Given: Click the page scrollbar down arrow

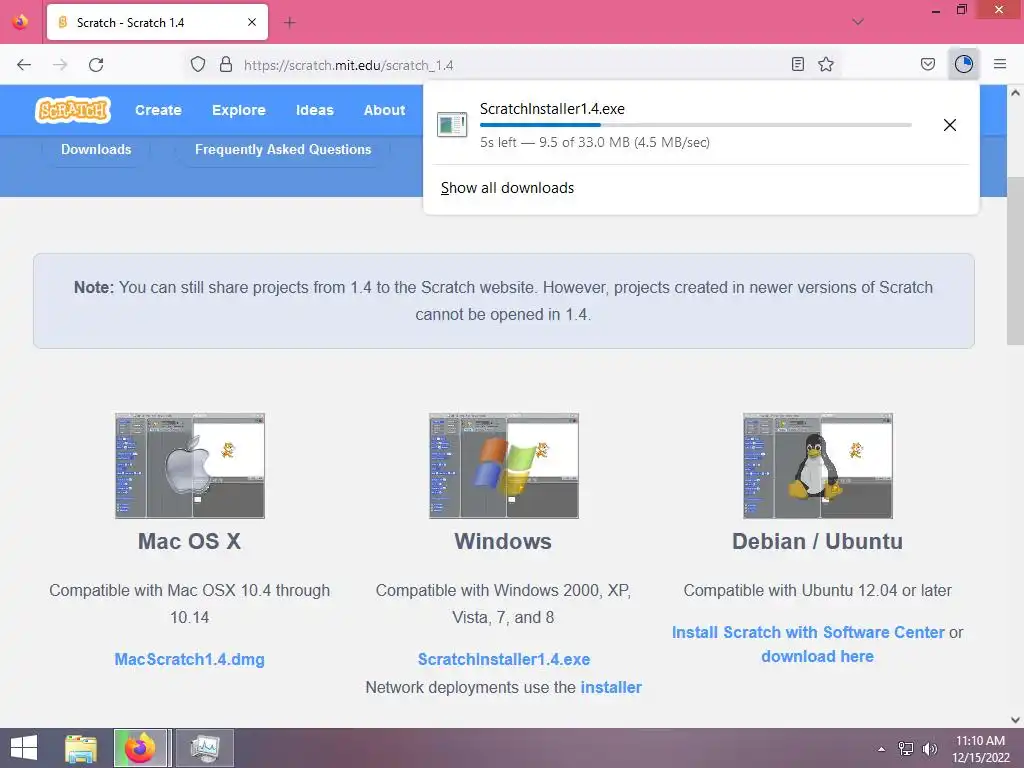Looking at the screenshot, I should click(x=1016, y=720).
